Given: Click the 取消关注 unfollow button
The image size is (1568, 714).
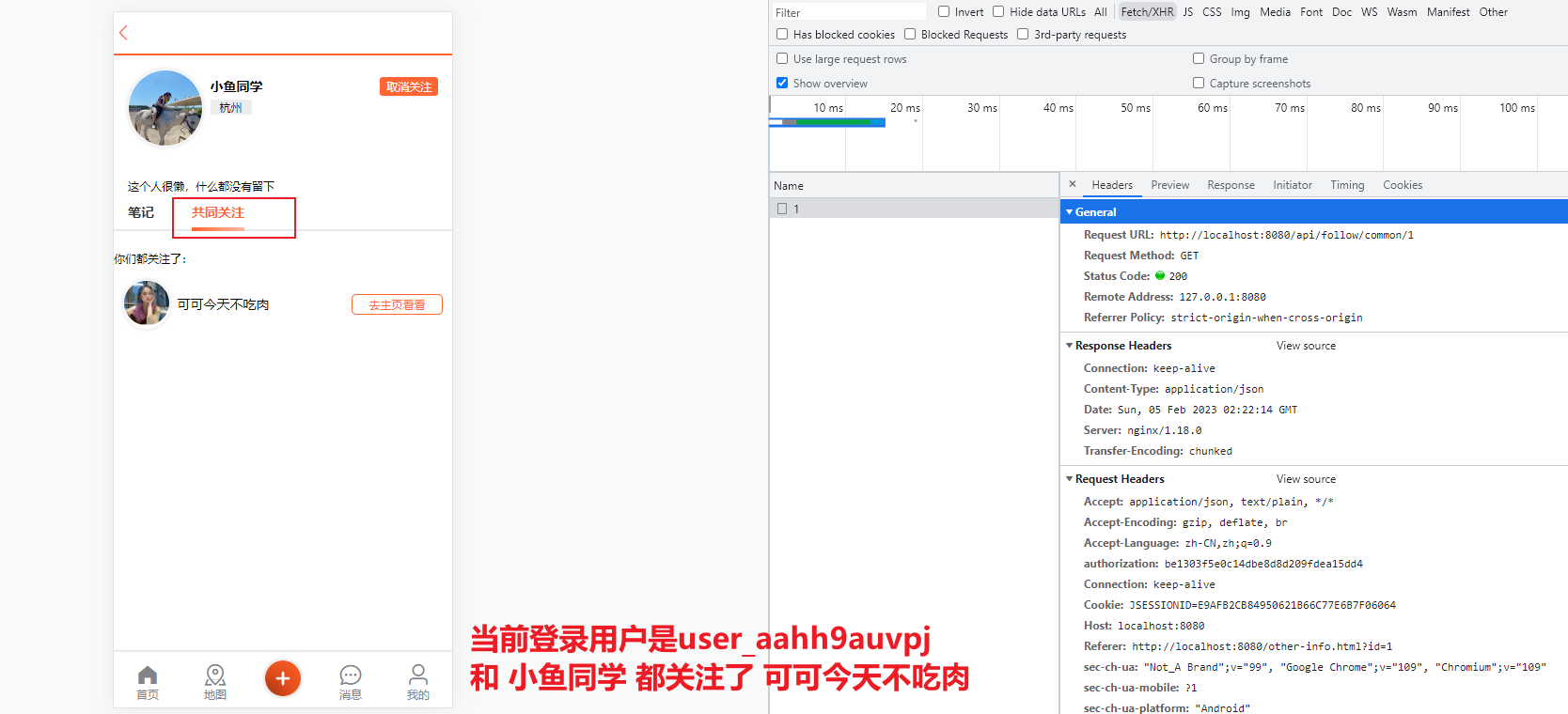Looking at the screenshot, I should pos(409,86).
